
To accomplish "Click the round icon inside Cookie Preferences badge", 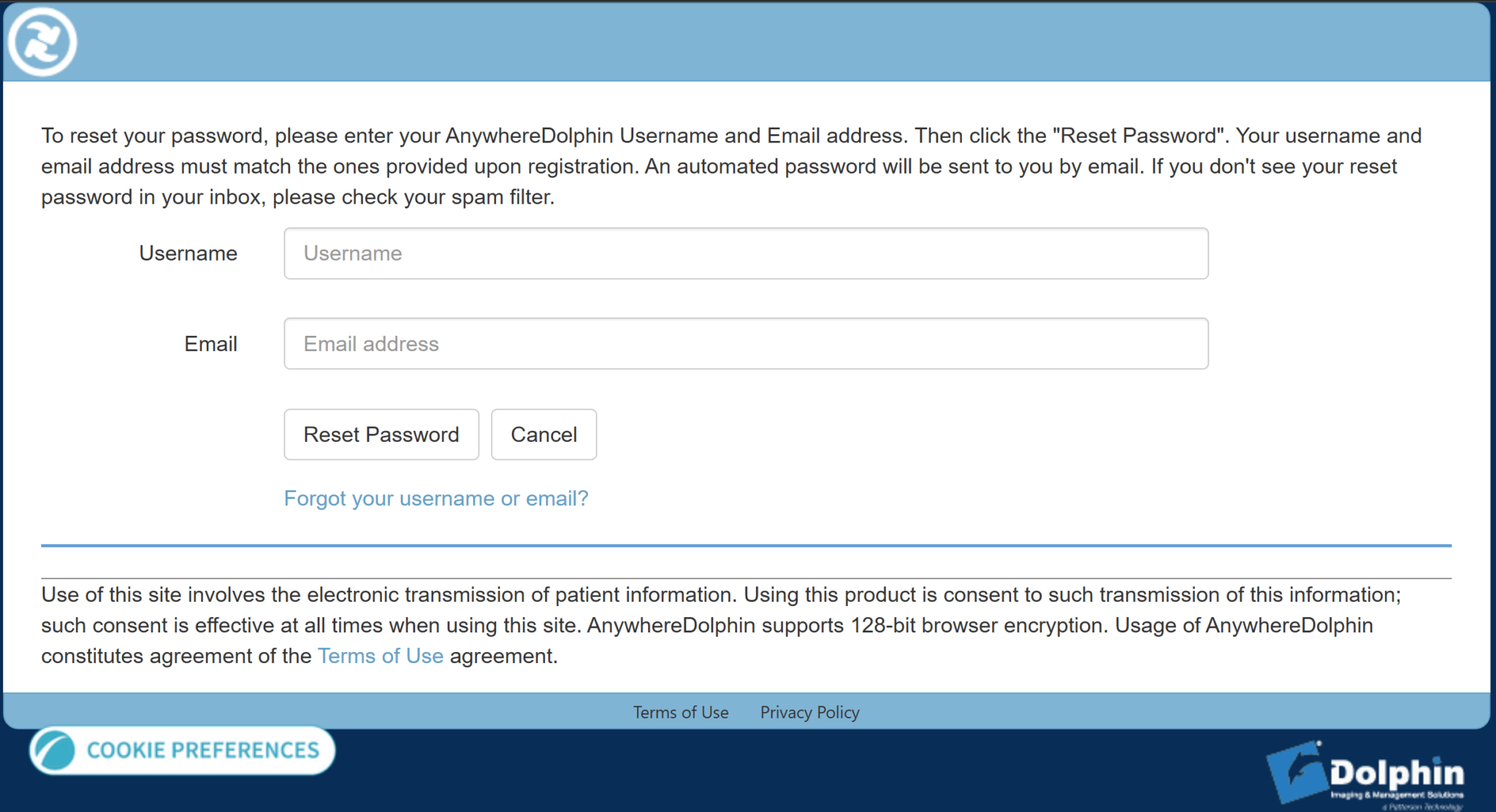I will point(56,751).
